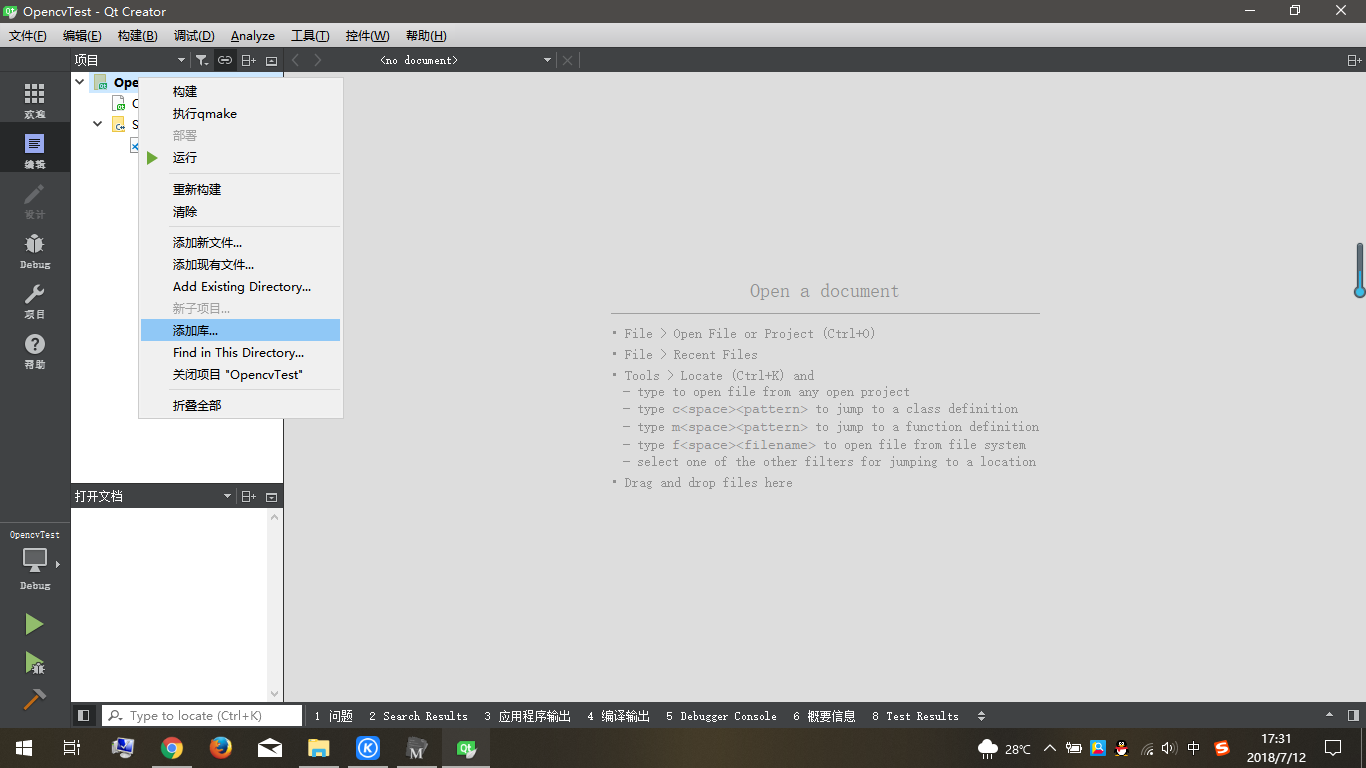Start debugging with the play-bug button
This screenshot has width=1366, height=768.
click(x=34, y=662)
